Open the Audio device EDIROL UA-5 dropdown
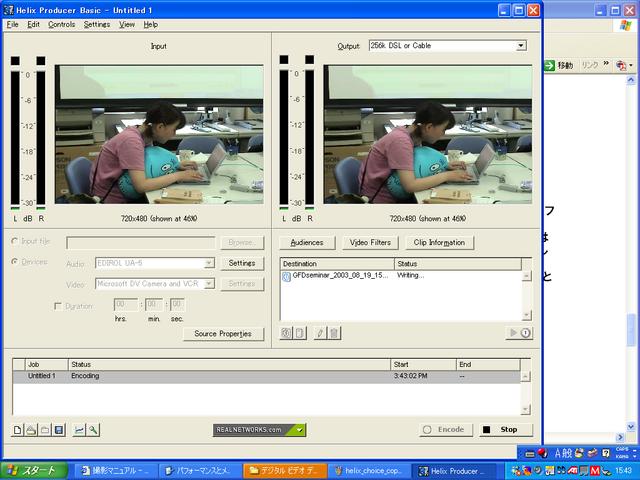640x480 pixels. pyautogui.click(x=209, y=263)
